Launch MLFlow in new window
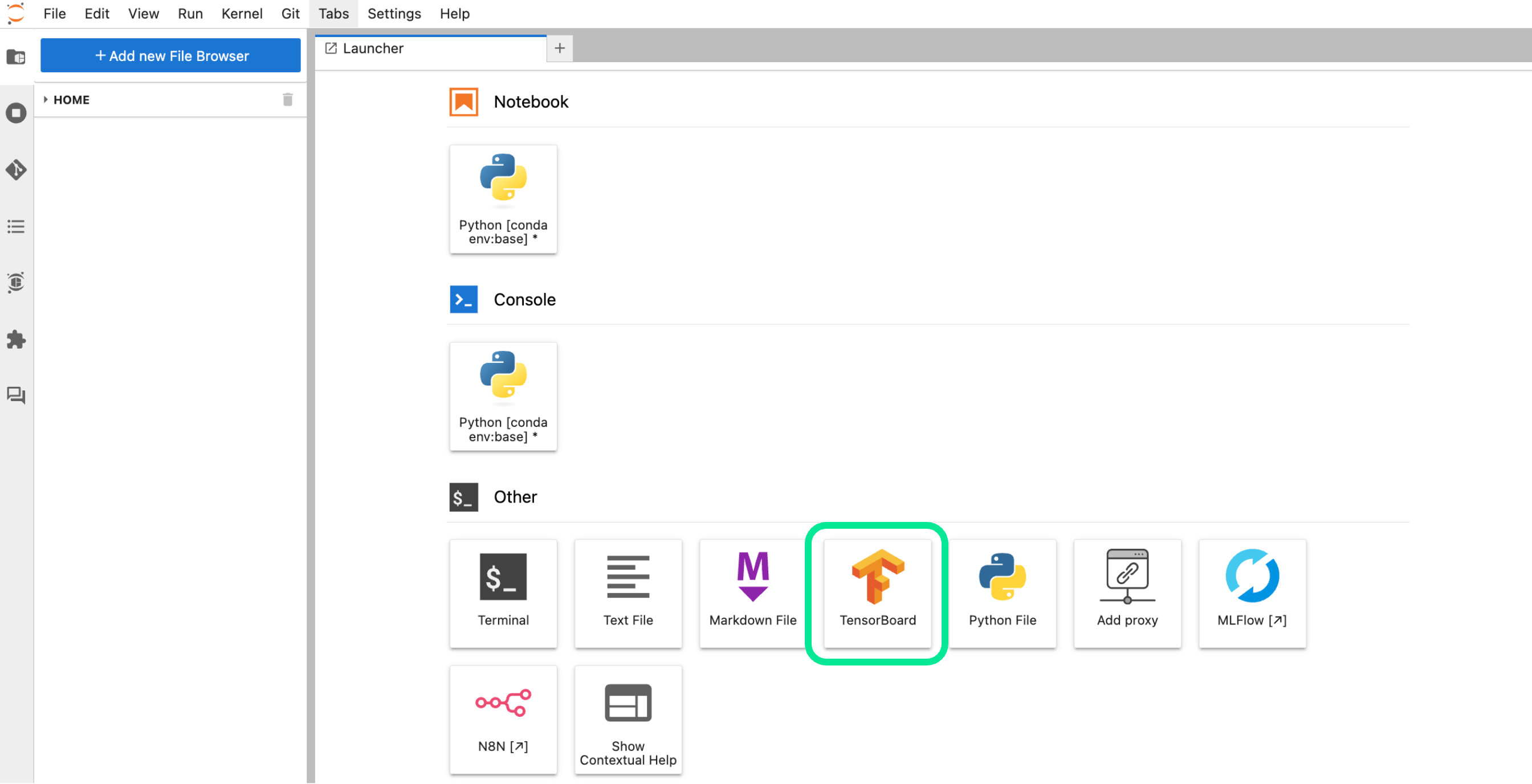This screenshot has height=784, width=1532. [1252, 593]
